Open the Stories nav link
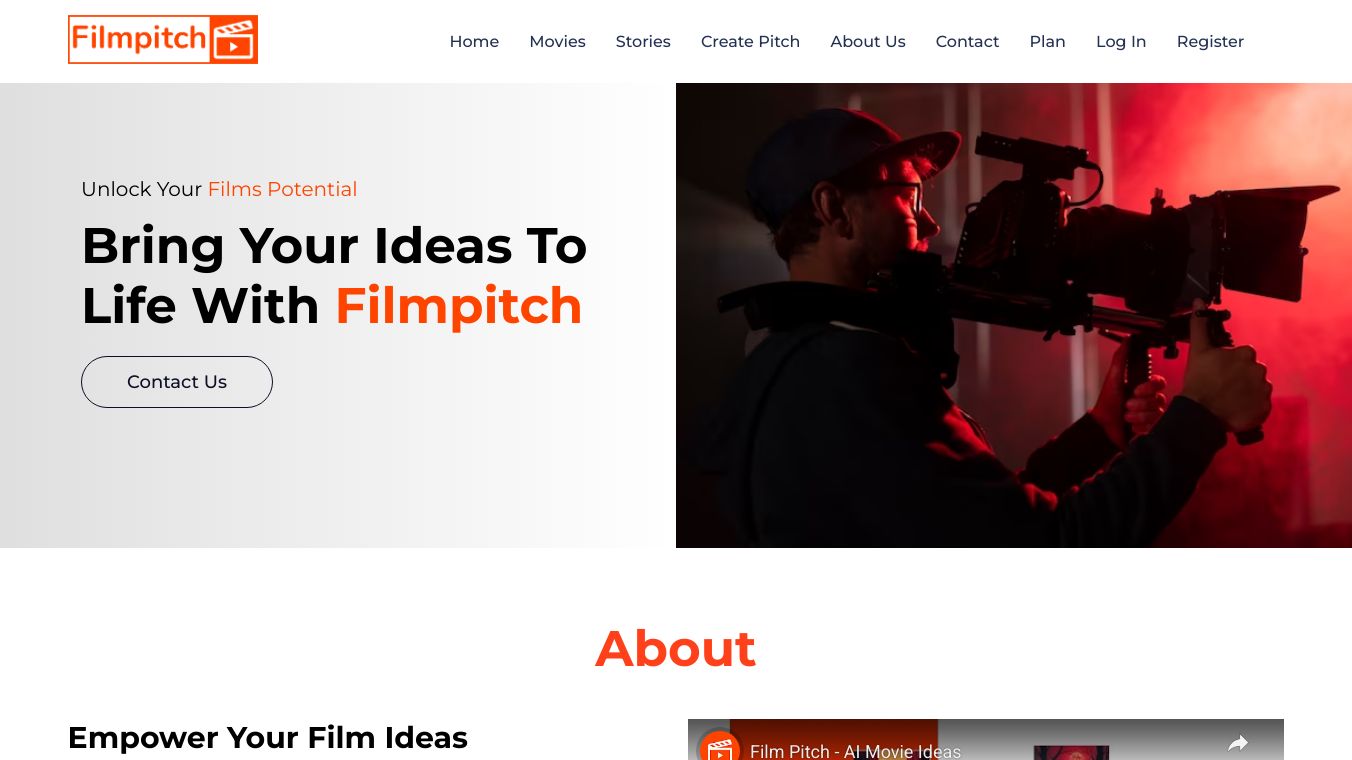Screen dimensions: 1352x760 tap(643, 41)
